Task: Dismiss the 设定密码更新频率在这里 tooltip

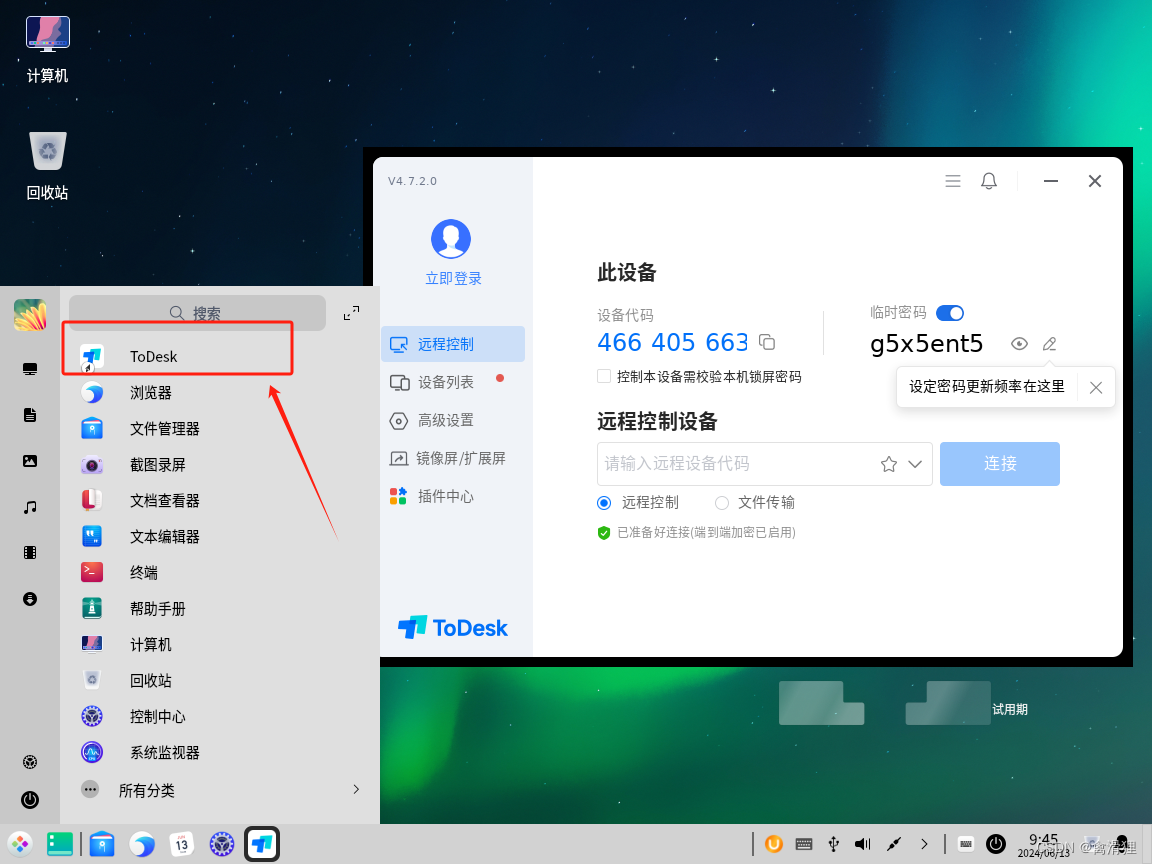Action: (x=1095, y=387)
